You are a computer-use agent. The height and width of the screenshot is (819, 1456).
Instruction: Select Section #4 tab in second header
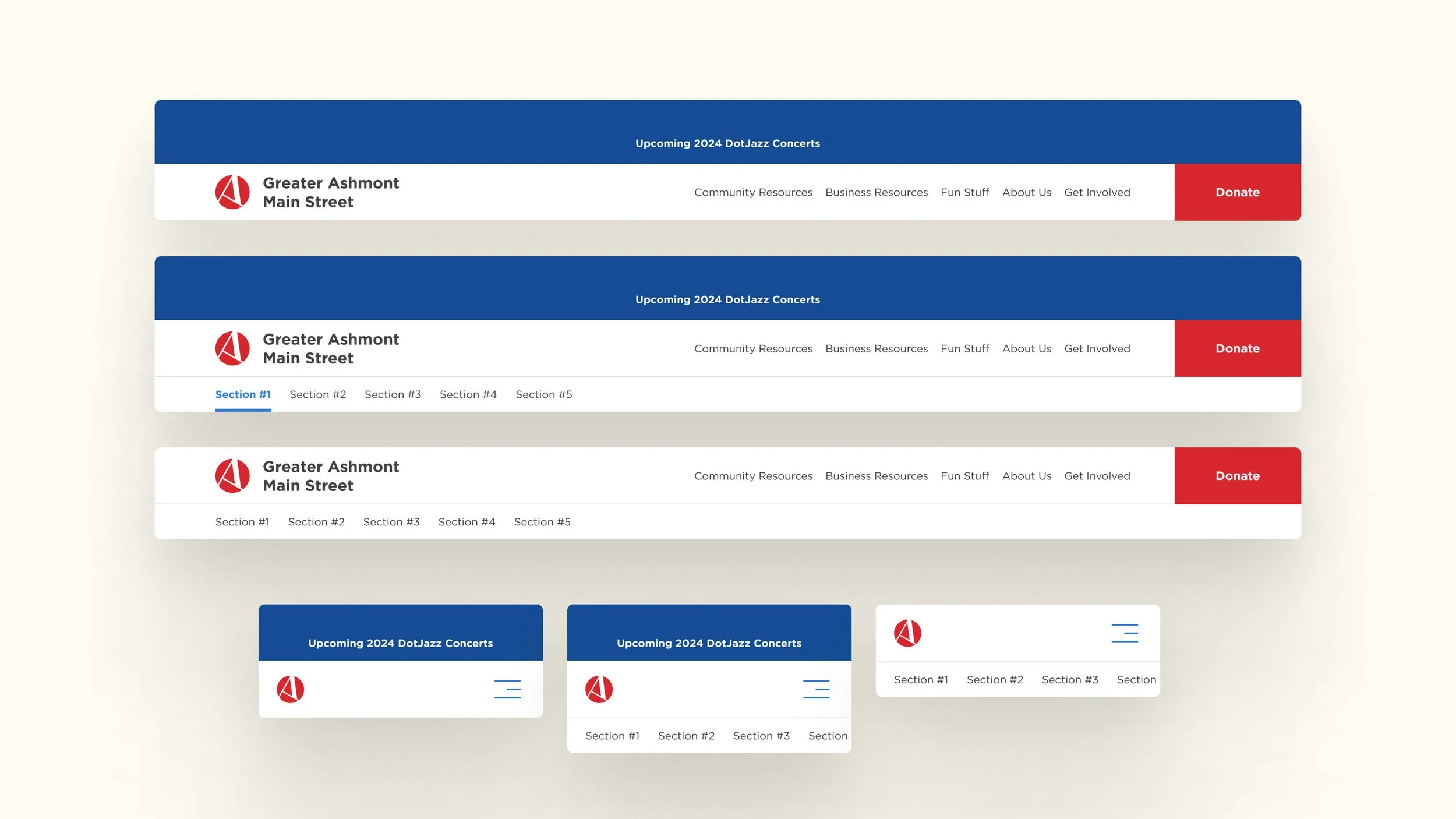coord(468,394)
